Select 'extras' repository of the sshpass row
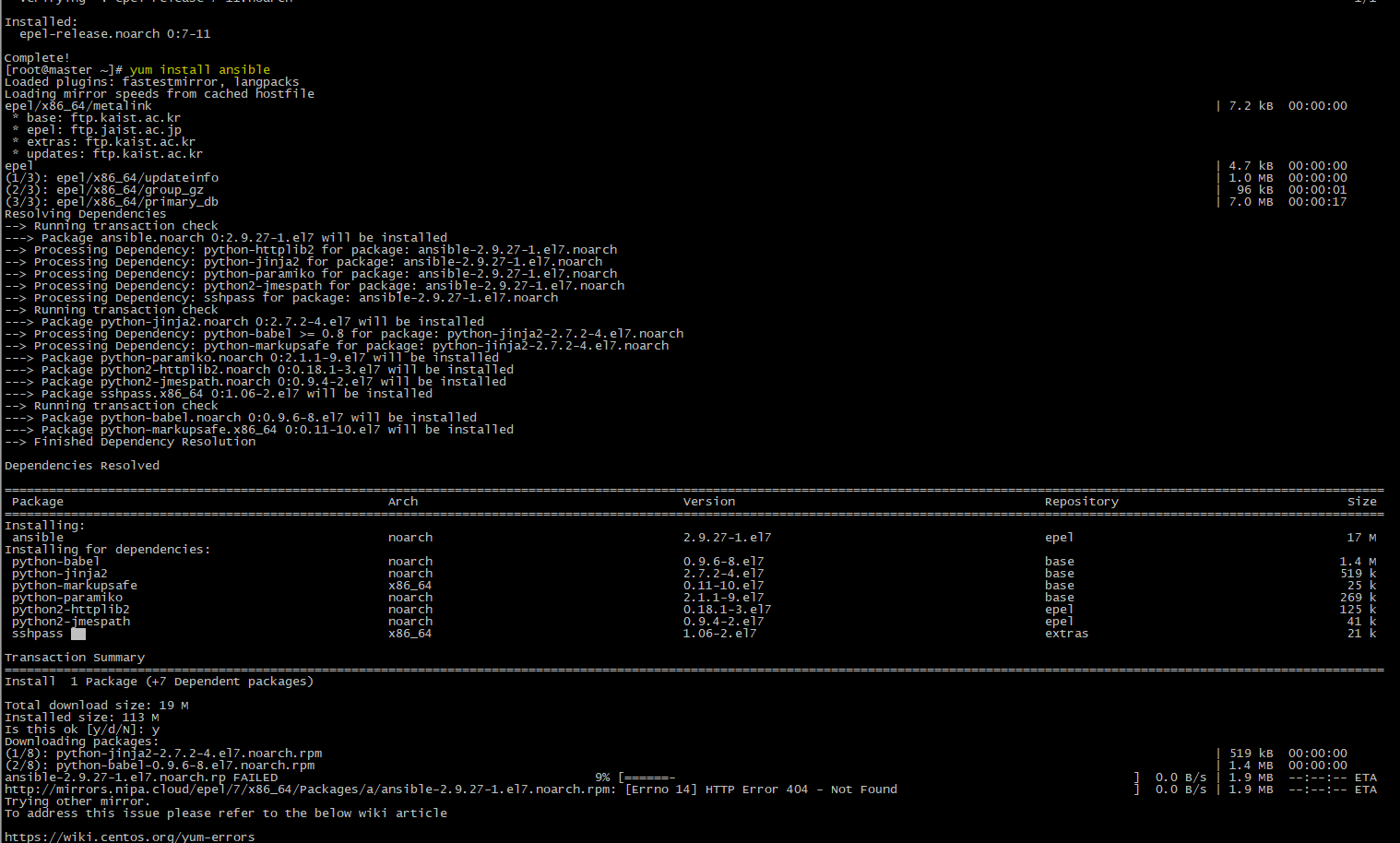1400x843 pixels. pyautogui.click(x=1067, y=634)
